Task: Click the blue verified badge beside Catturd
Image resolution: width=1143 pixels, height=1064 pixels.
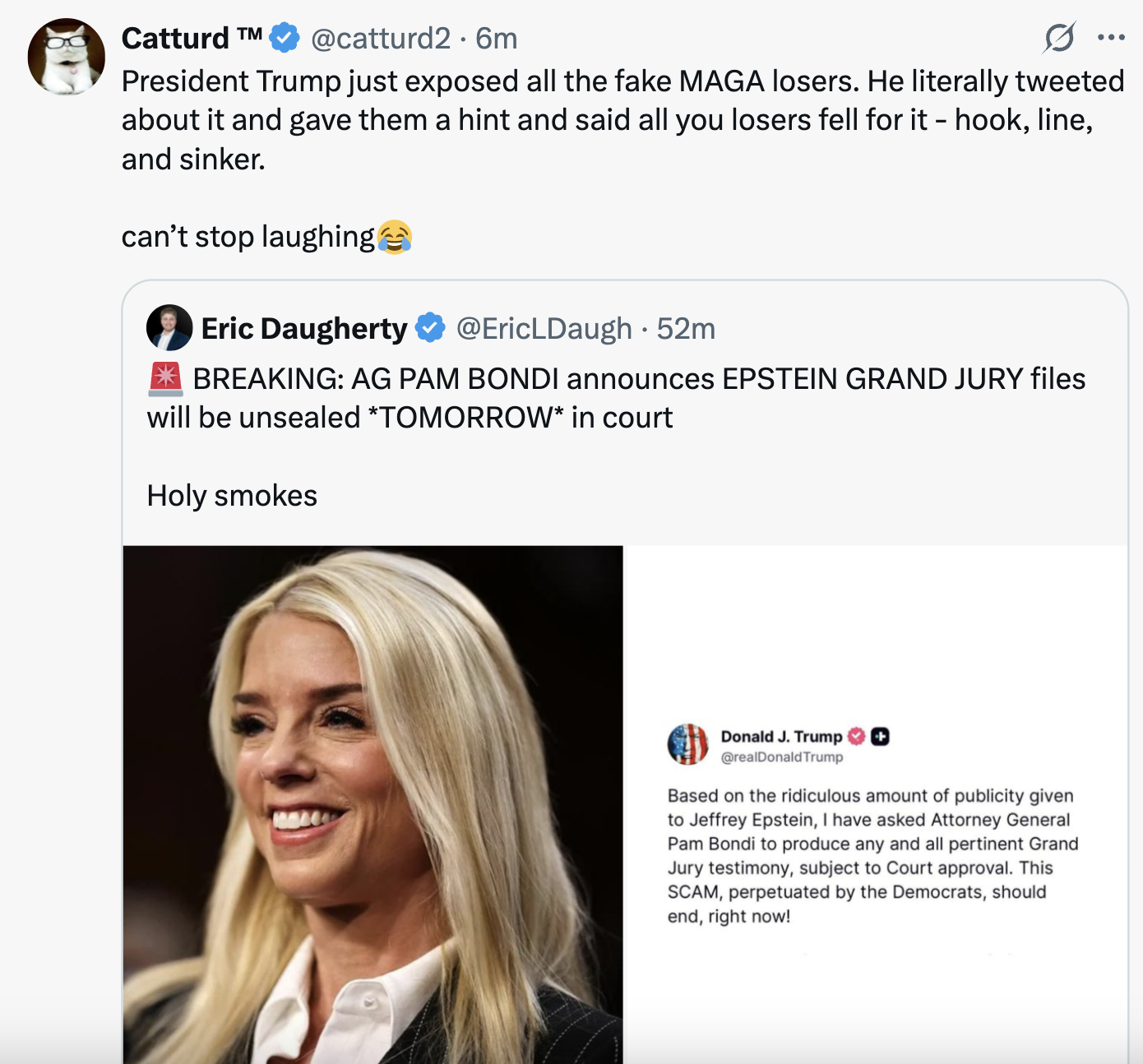Action: (285, 38)
